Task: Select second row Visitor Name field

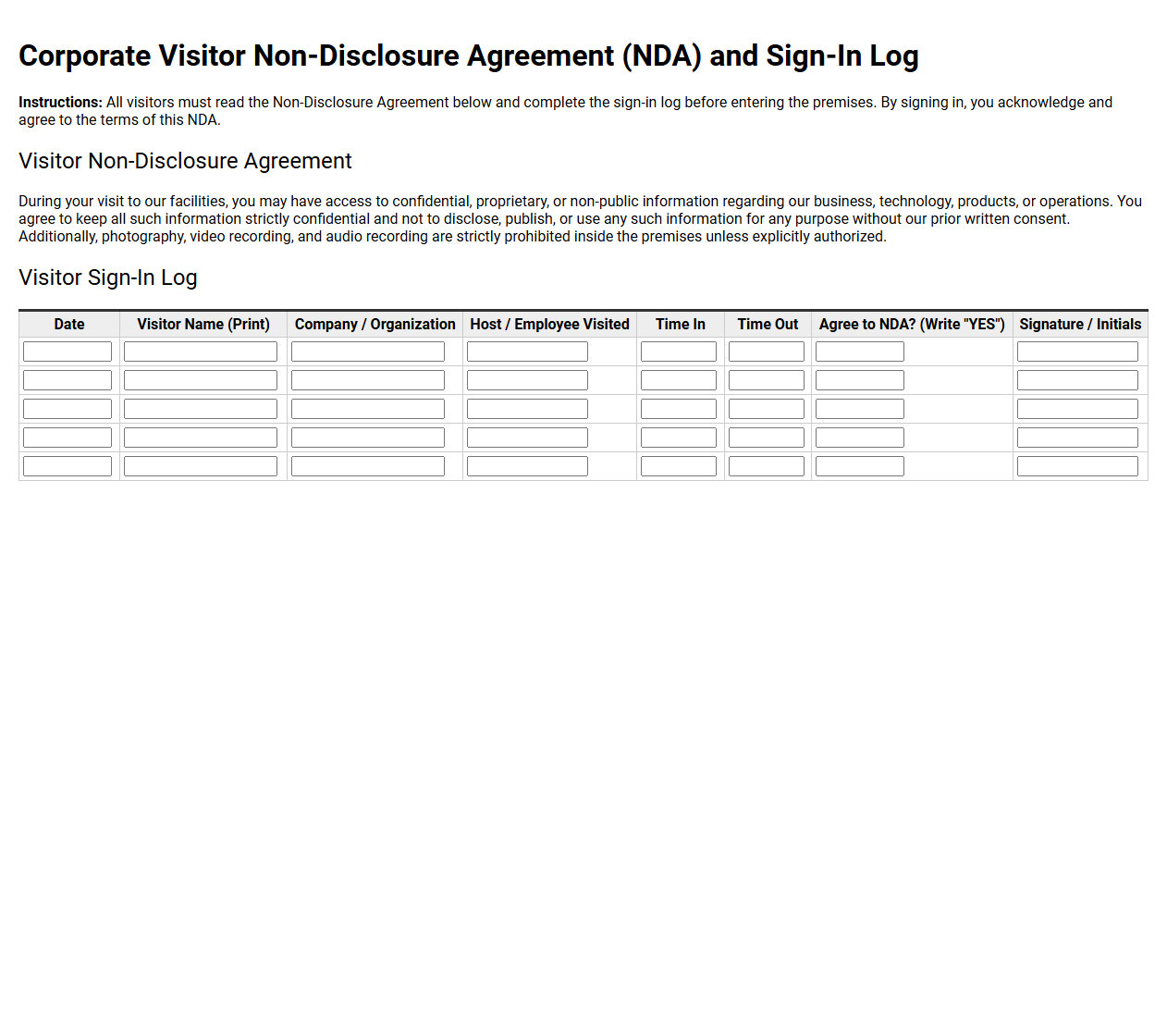Action: point(201,380)
